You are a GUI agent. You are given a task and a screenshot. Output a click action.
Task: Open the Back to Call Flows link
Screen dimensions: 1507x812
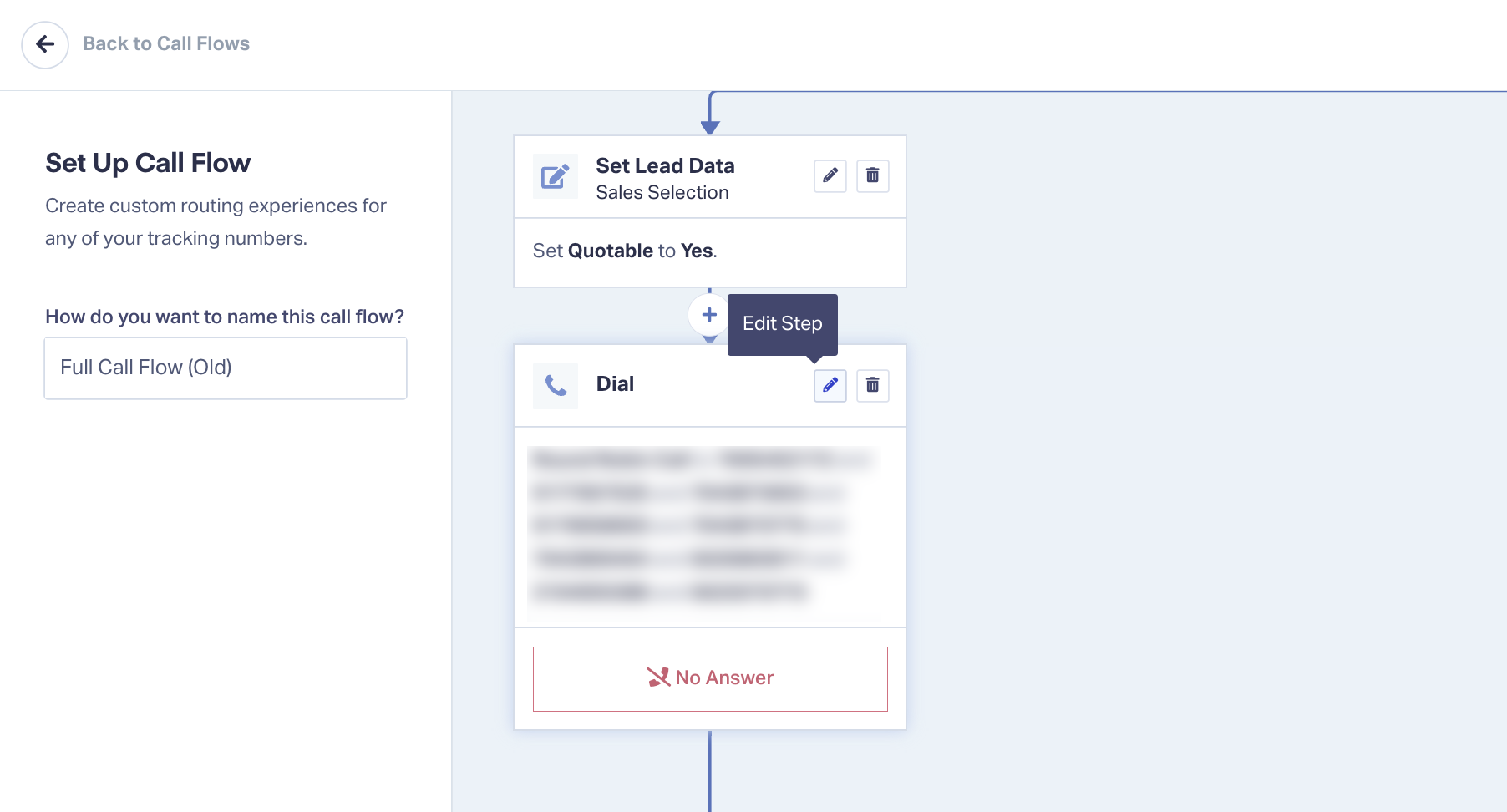(166, 44)
